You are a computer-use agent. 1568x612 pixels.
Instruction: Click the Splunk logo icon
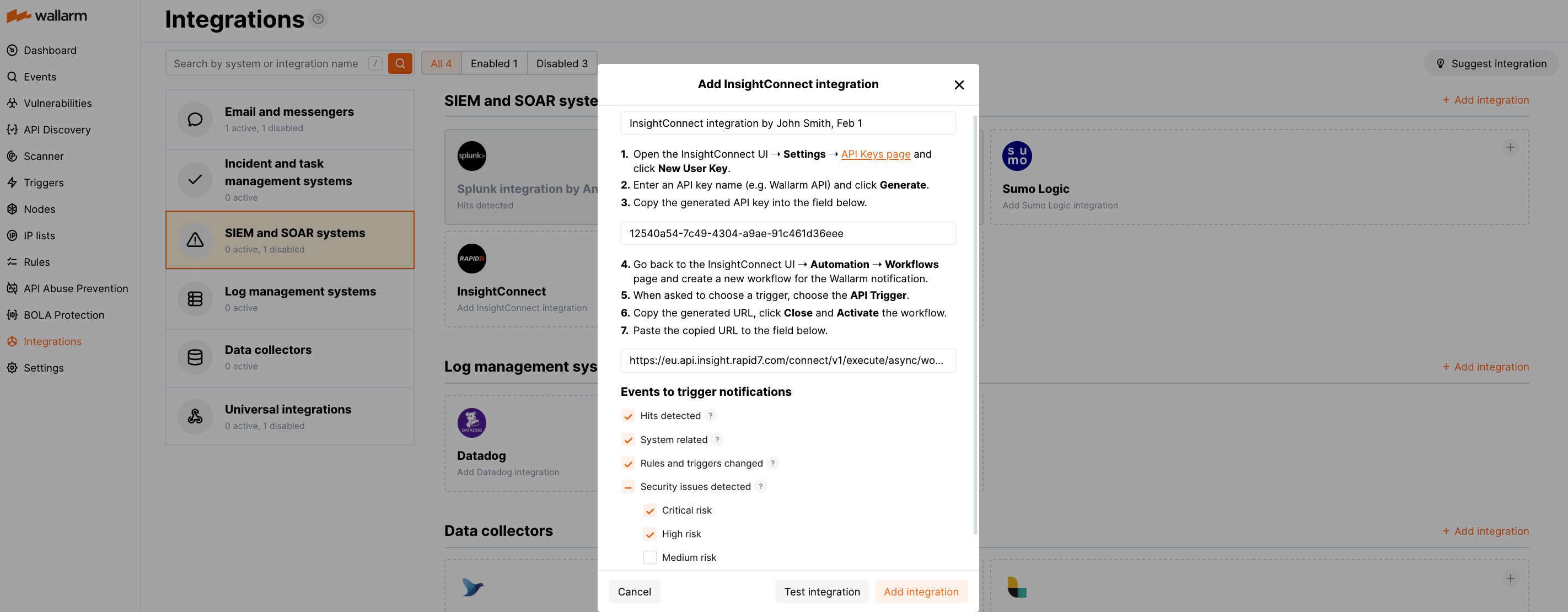point(471,155)
